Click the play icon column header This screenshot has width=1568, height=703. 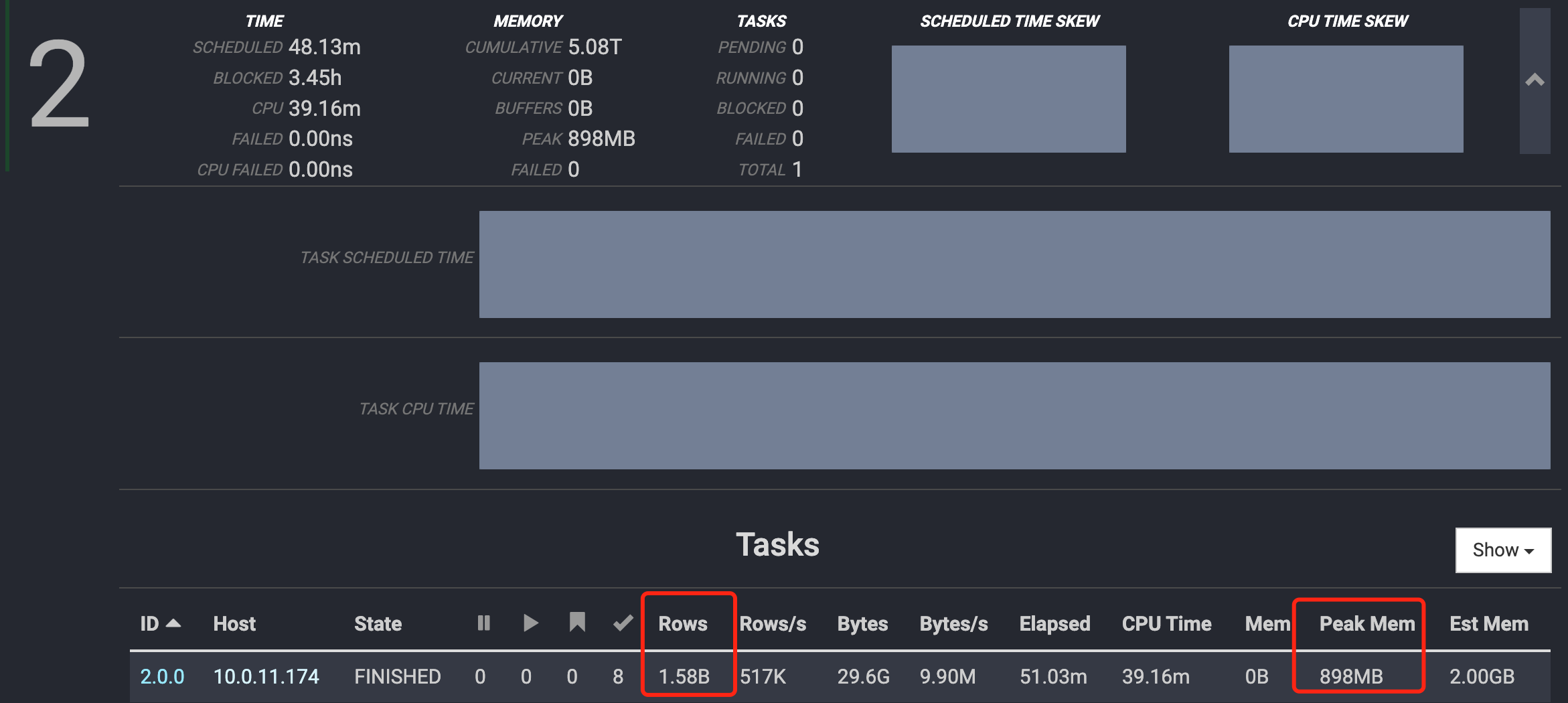click(530, 623)
